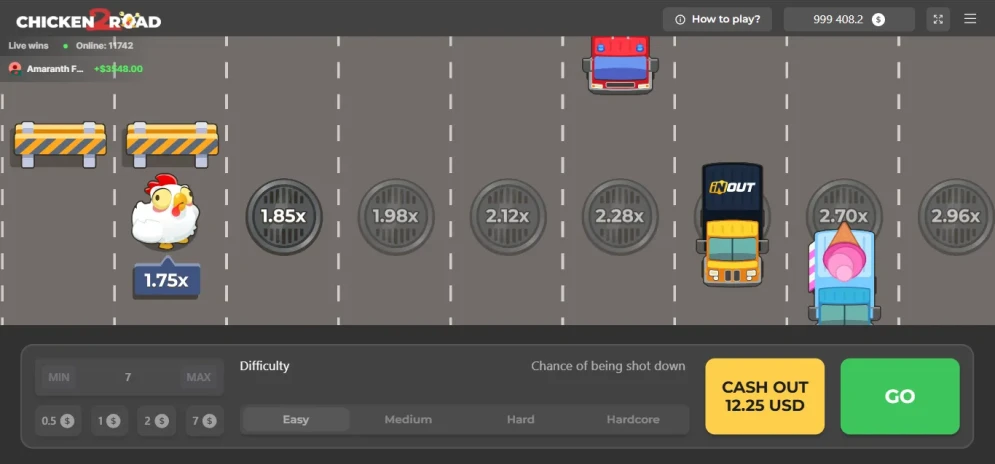Set bet to MAX

pos(199,377)
